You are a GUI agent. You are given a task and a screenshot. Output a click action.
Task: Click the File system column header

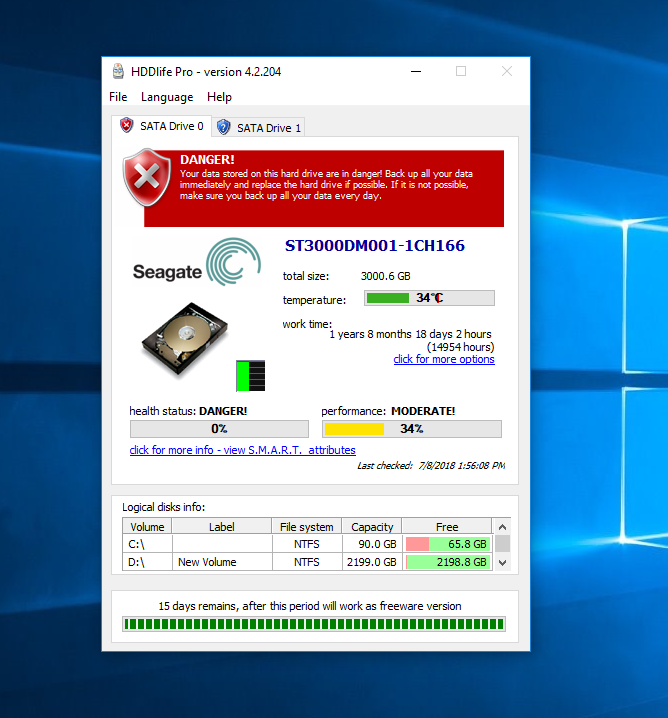pyautogui.click(x=307, y=527)
